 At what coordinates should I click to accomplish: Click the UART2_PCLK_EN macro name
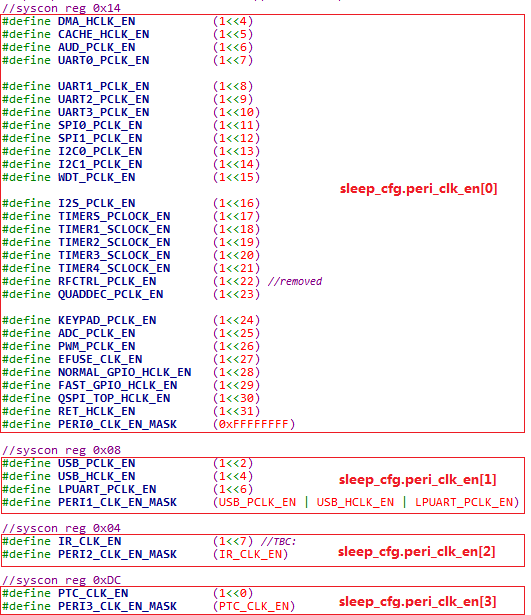coord(104,99)
